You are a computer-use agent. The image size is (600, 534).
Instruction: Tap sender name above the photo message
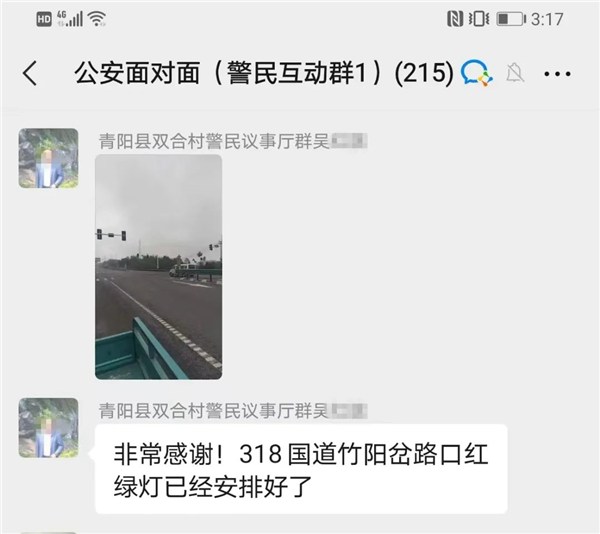click(x=233, y=141)
